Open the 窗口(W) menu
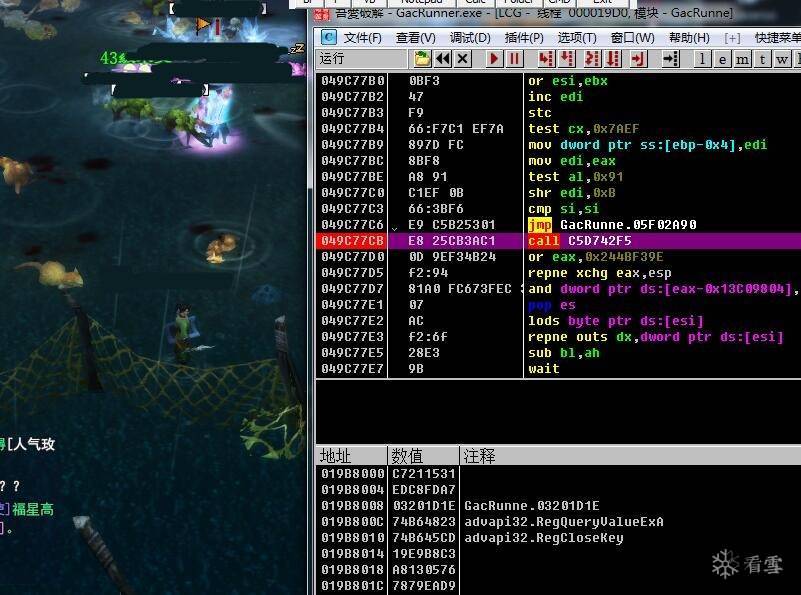The height and width of the screenshot is (595, 801). tap(632, 37)
